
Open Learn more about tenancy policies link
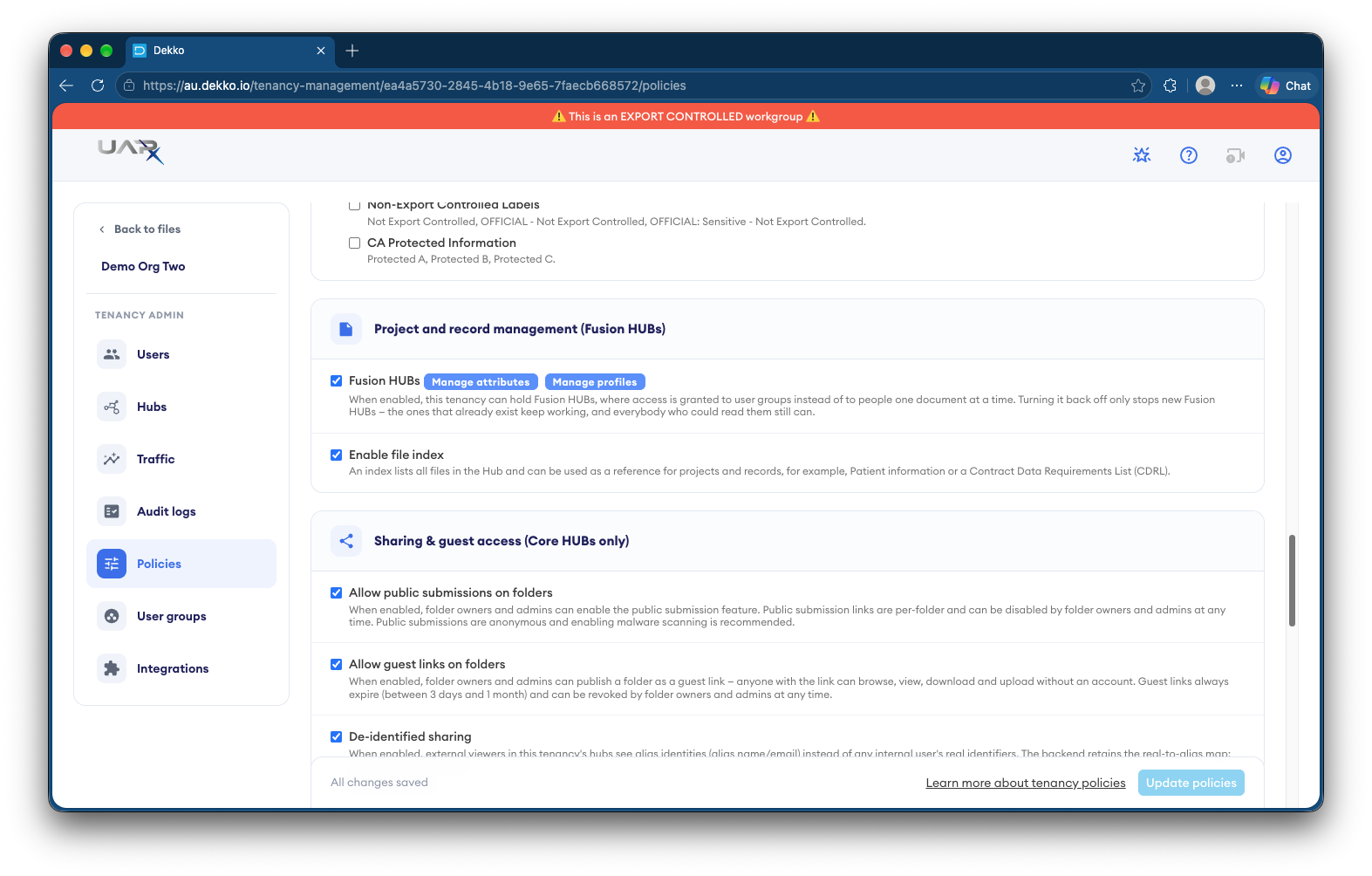coord(1026,783)
